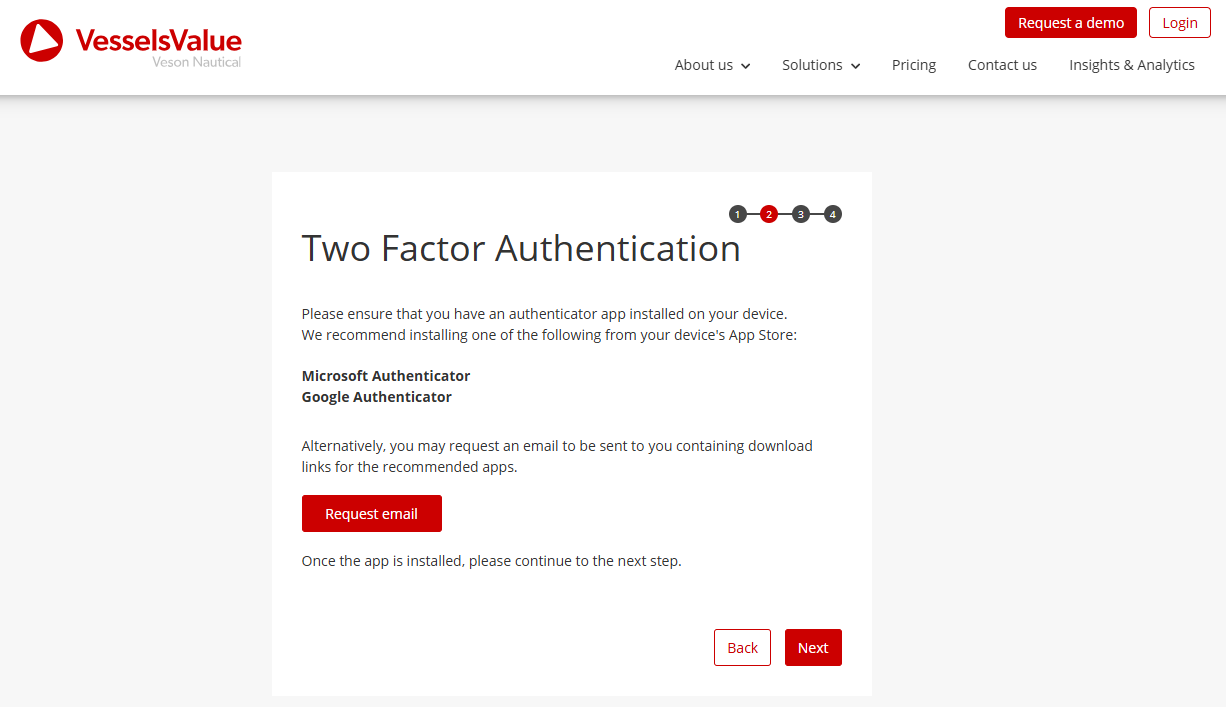Open the About us menu label
This screenshot has width=1226, height=707.
pos(703,65)
